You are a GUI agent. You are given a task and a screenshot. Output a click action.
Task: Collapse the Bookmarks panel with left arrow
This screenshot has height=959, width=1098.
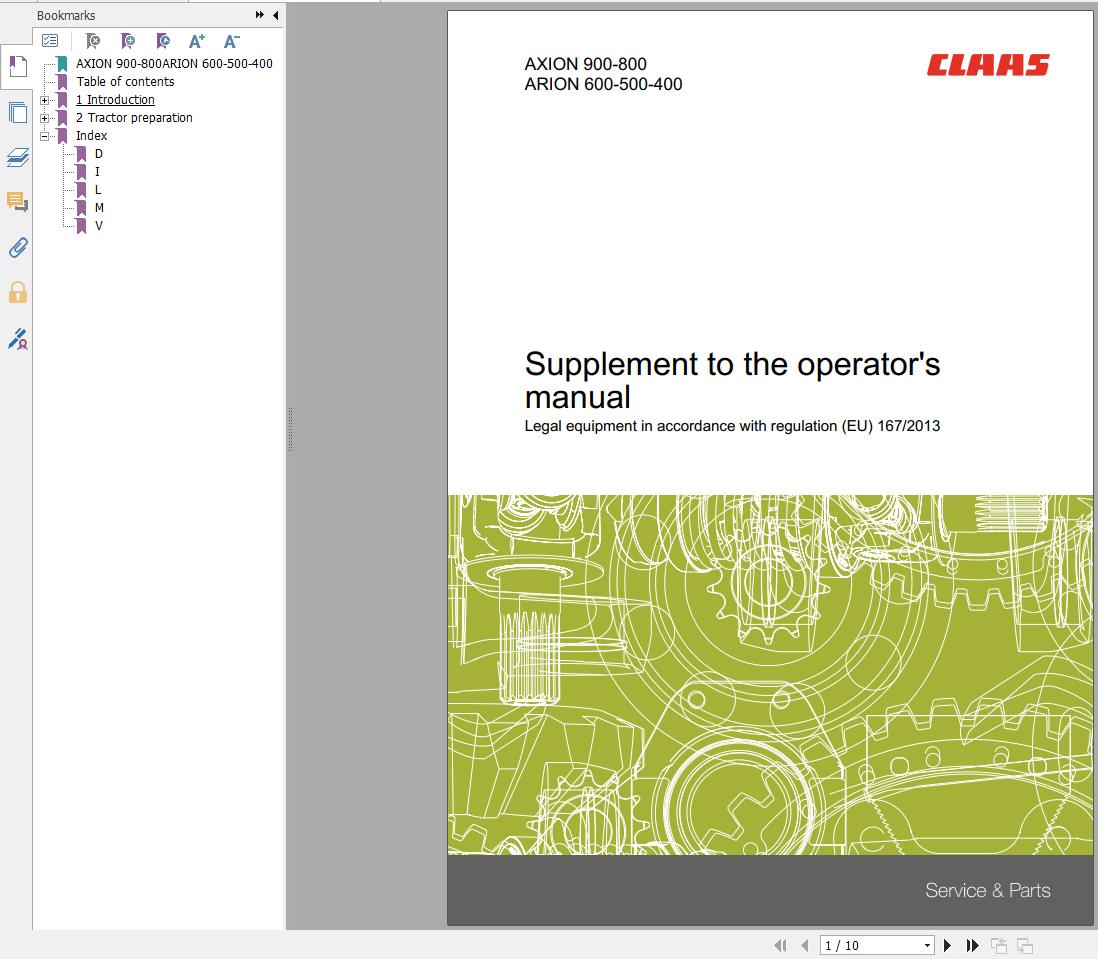coord(275,15)
